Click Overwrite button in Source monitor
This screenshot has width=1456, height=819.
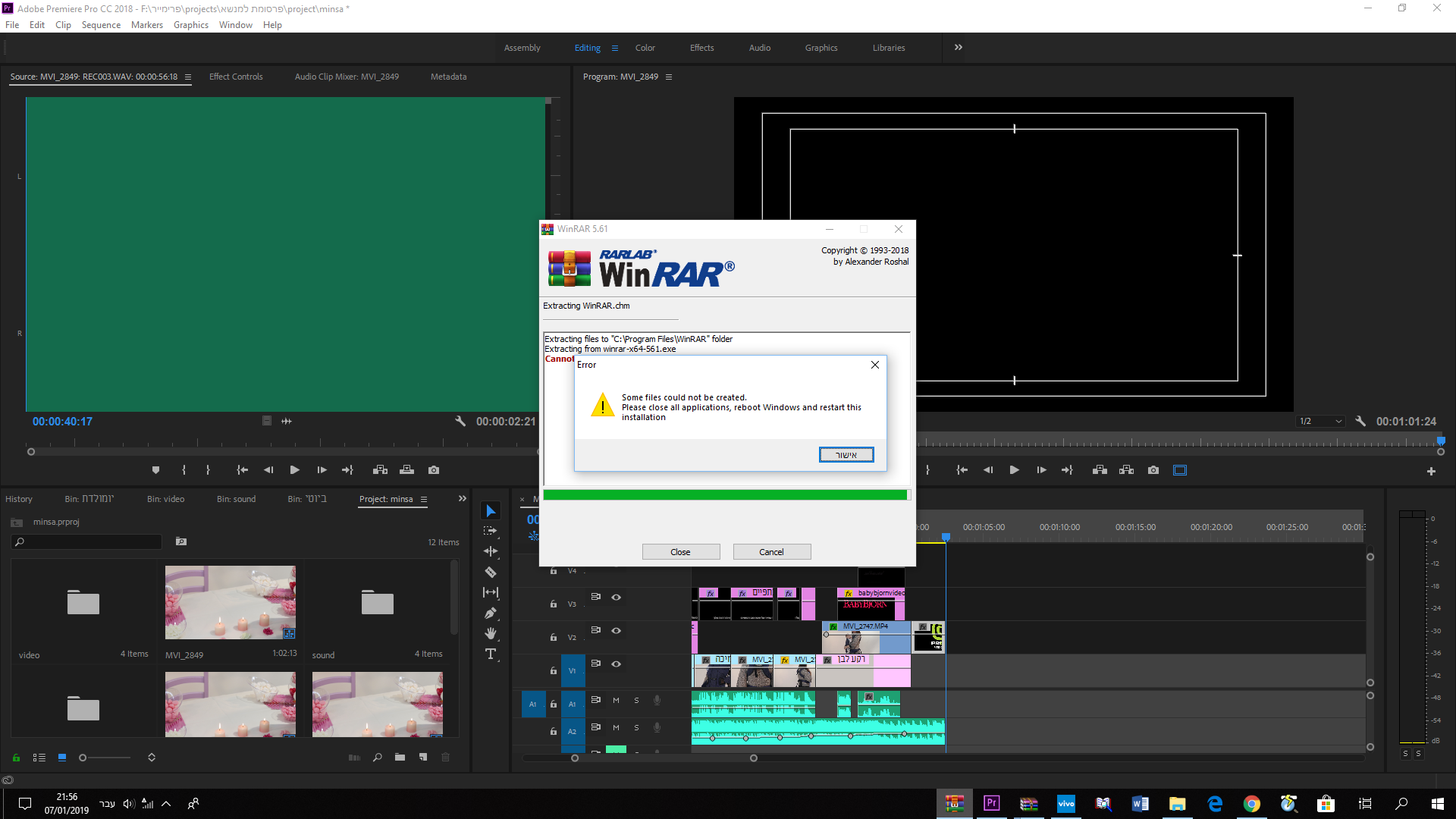point(407,470)
